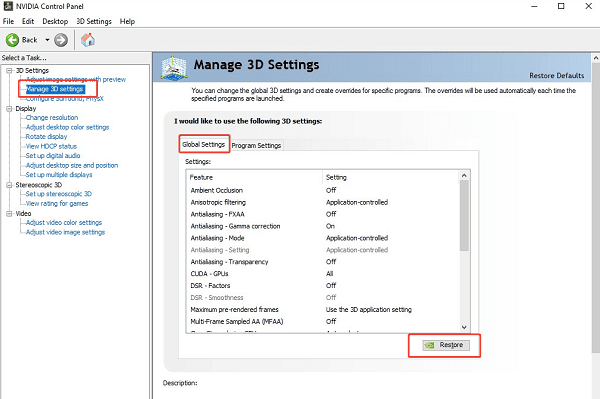The width and height of the screenshot is (600, 399).
Task: Select the CUDA - GPUs row
Action: tap(323, 274)
